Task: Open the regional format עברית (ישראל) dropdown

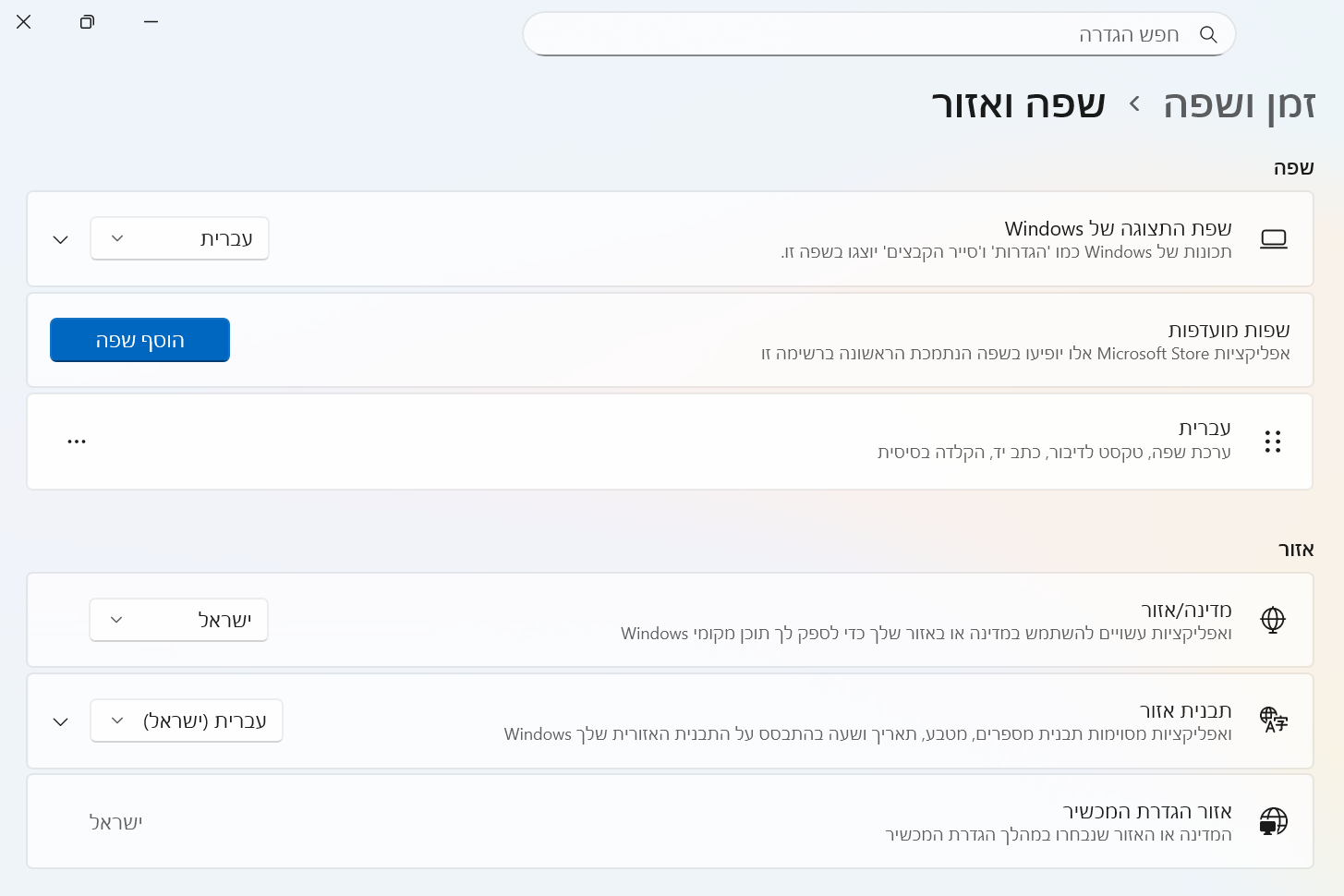Action: pos(186,720)
